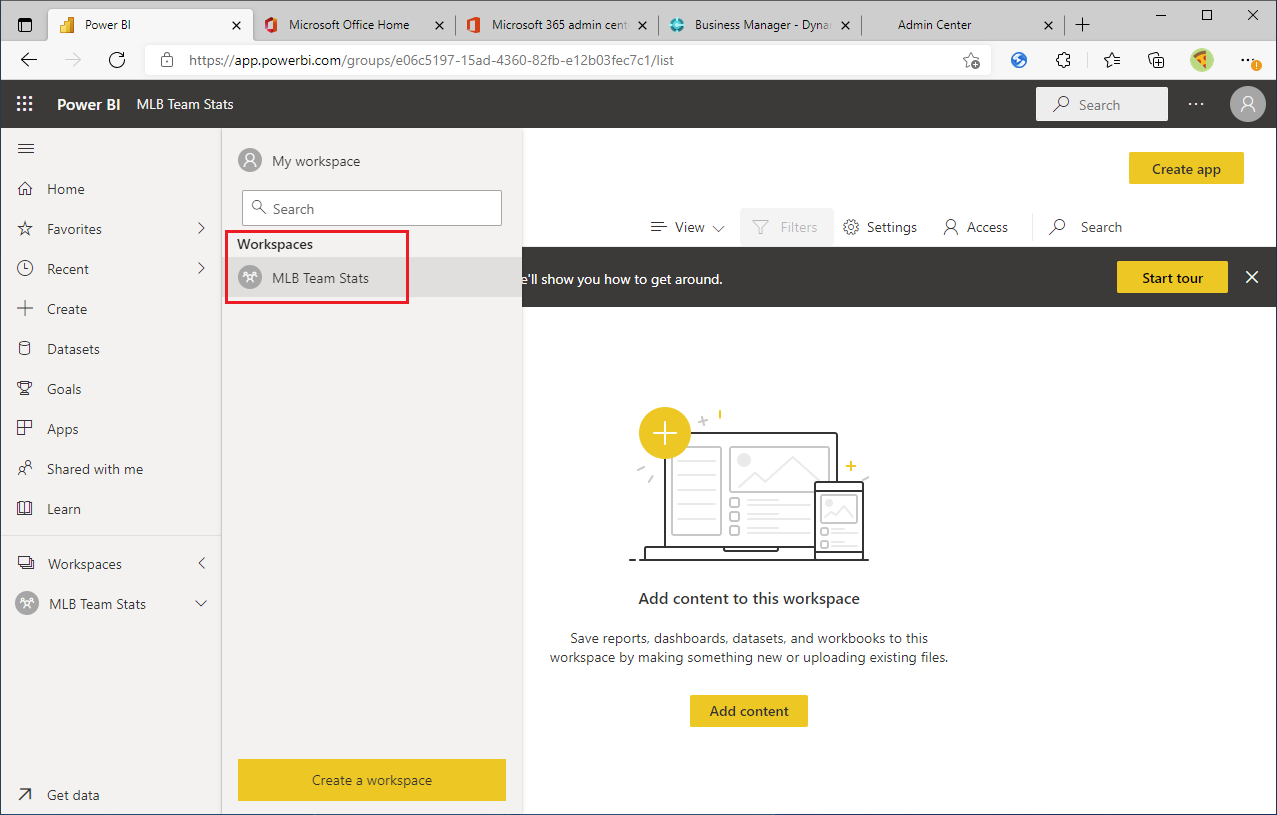Expand the Recent section chevron

point(201,268)
